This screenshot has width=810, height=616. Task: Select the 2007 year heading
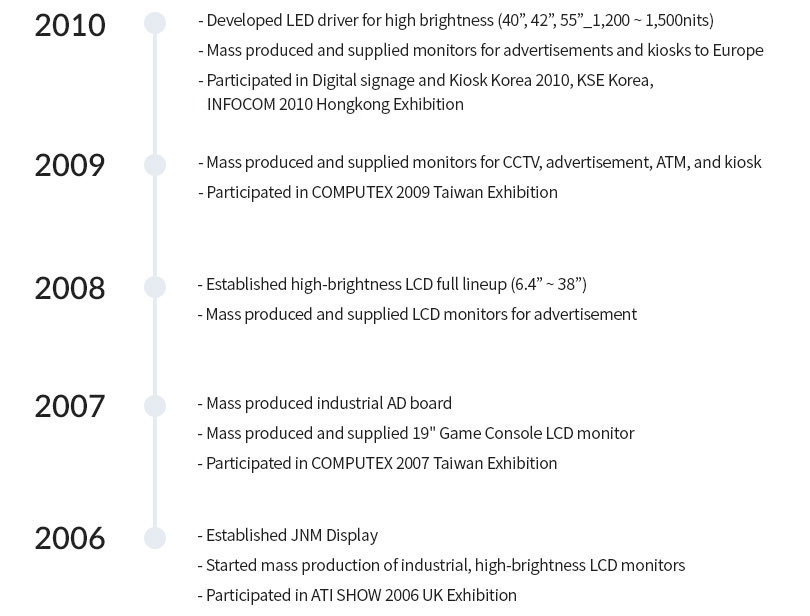[x=70, y=406]
